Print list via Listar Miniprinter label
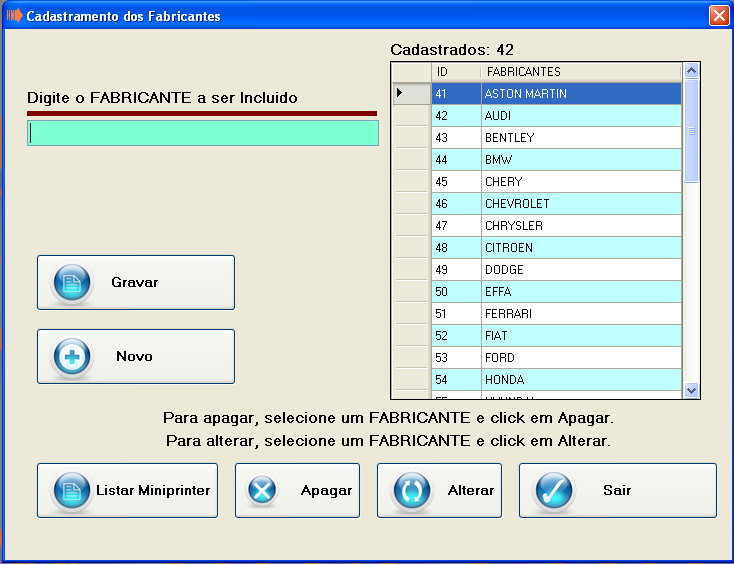Screen dimensions: 734x564 coord(153,491)
